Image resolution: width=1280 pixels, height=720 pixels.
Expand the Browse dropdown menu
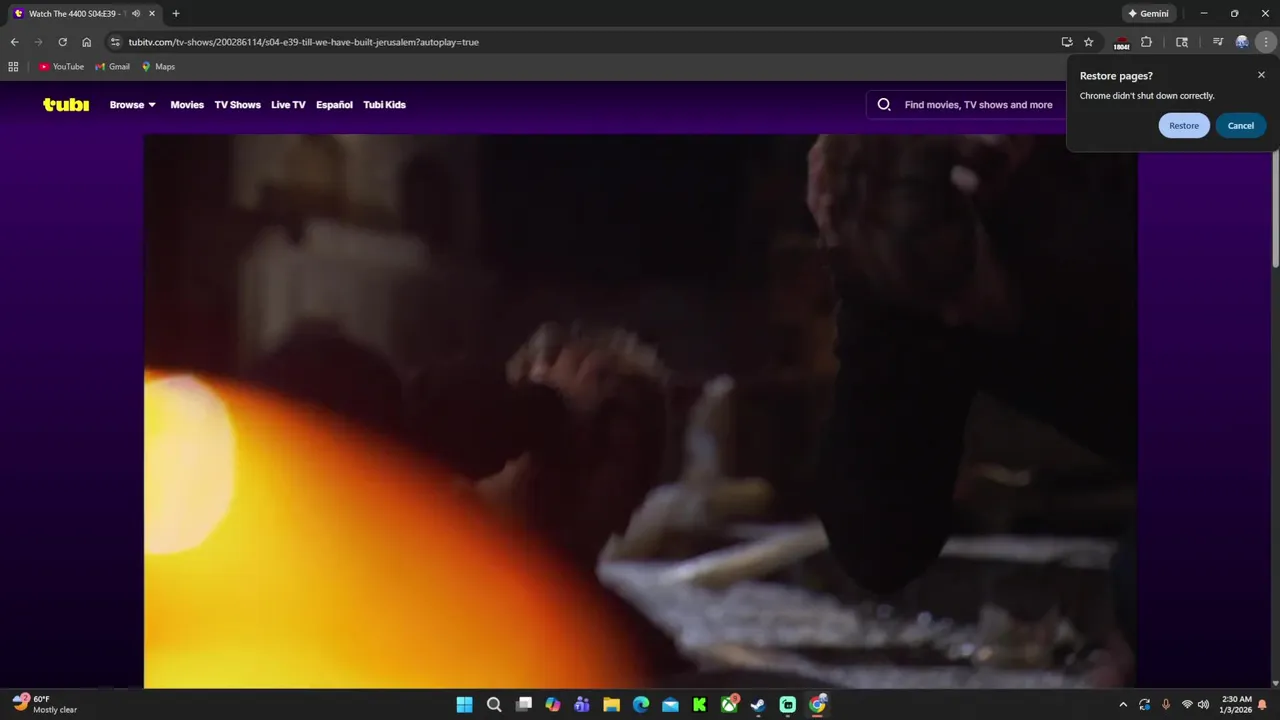[x=133, y=105]
